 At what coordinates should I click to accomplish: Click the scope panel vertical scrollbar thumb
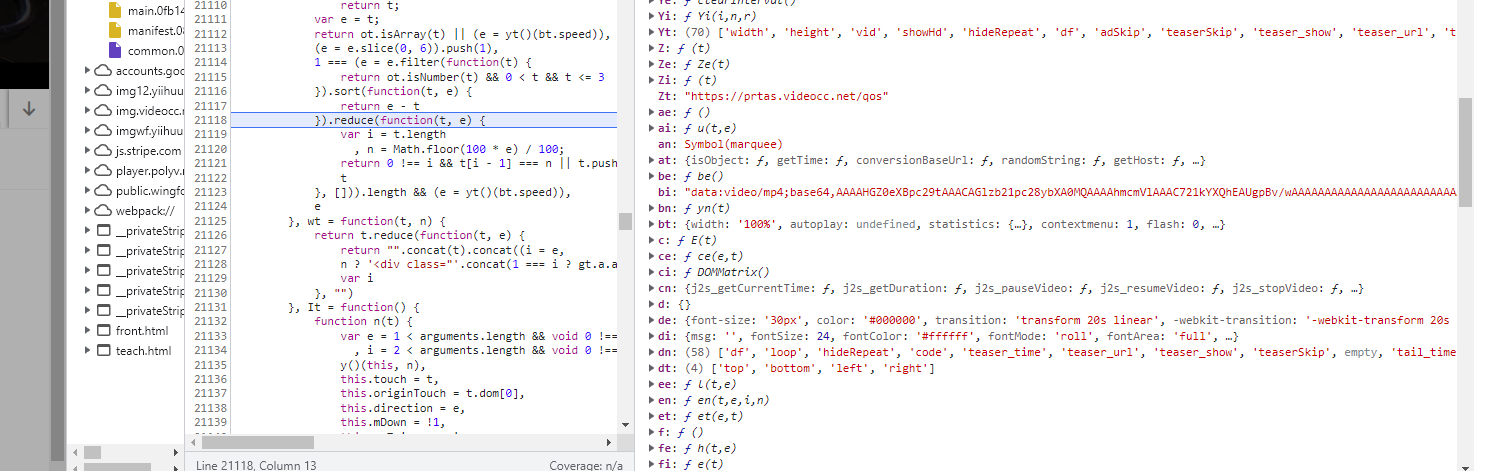(x=1465, y=152)
